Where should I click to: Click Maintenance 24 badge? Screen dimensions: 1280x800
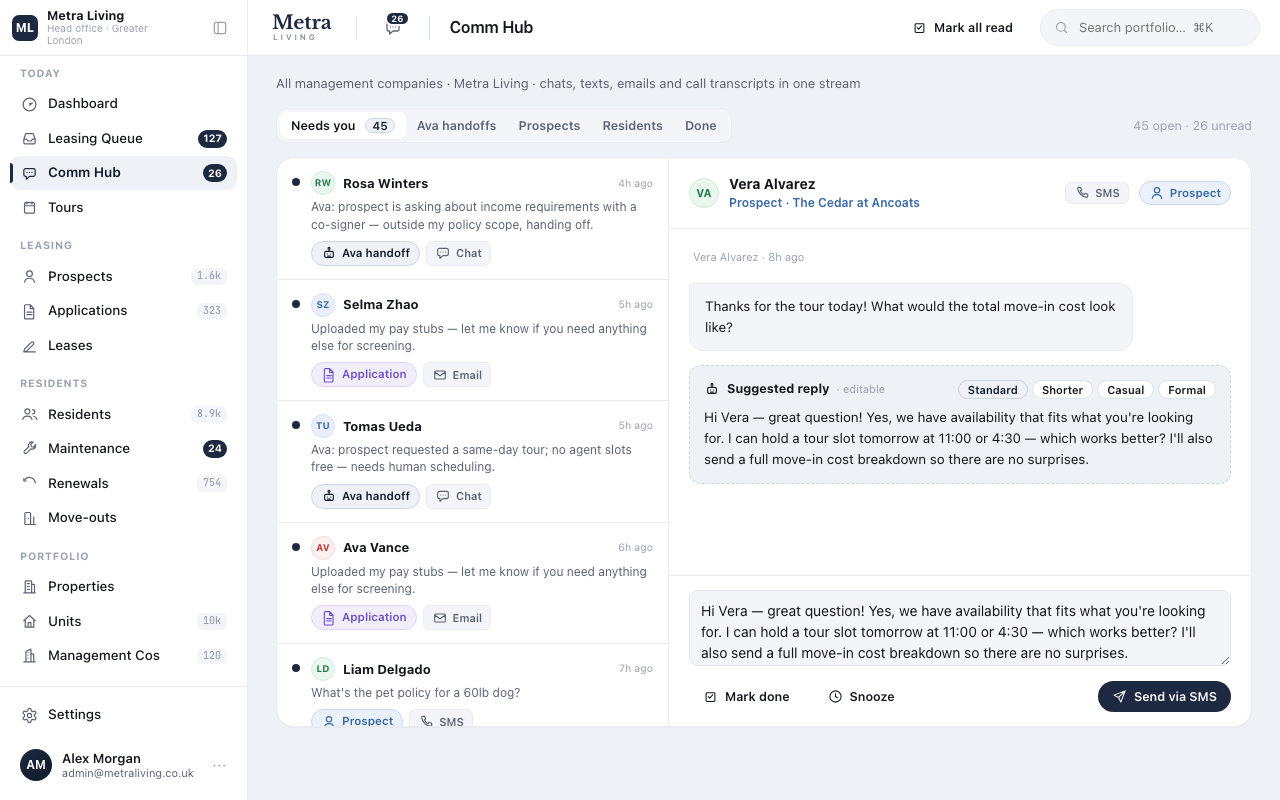215,449
